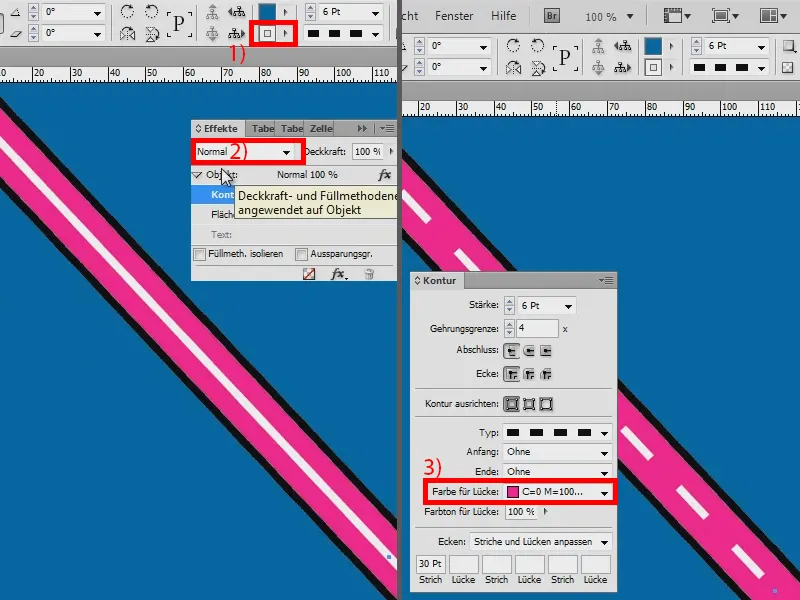The width and height of the screenshot is (800, 600).
Task: Click select next object icon in right window
Action: pos(622,67)
